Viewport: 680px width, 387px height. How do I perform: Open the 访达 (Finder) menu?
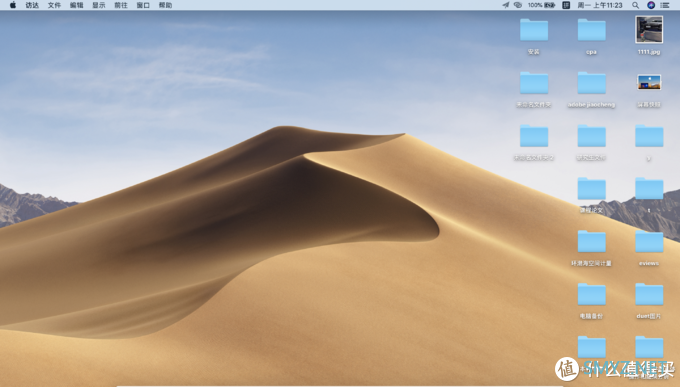pos(32,5)
